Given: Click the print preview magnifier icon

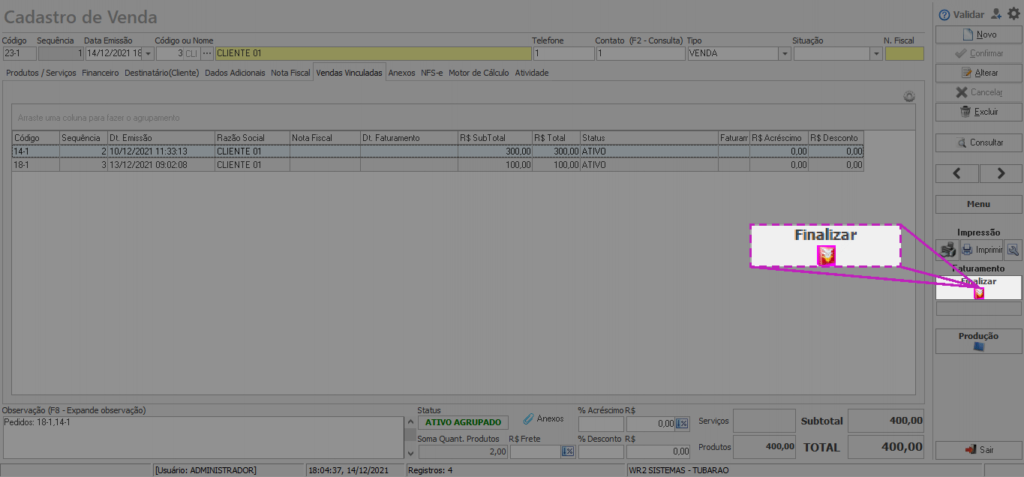Looking at the screenshot, I should coord(1012,249).
